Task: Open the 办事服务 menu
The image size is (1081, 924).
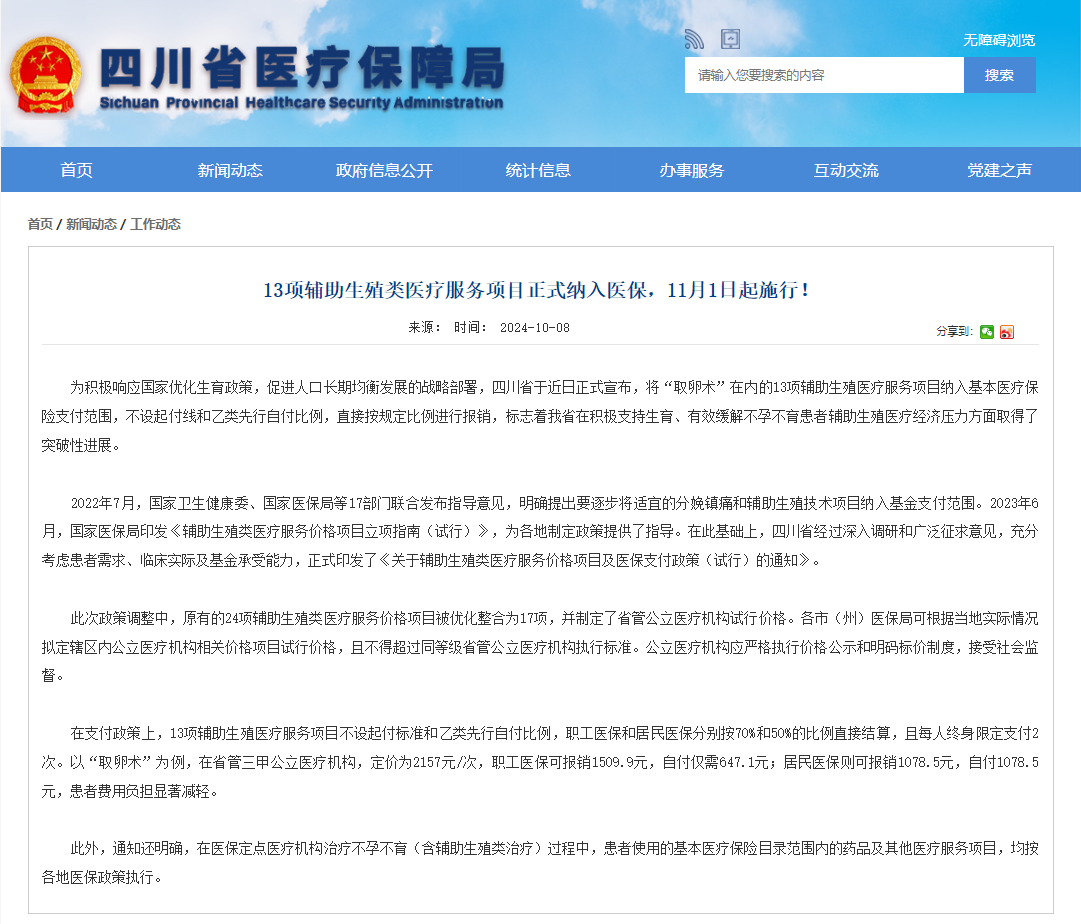Action: click(692, 170)
